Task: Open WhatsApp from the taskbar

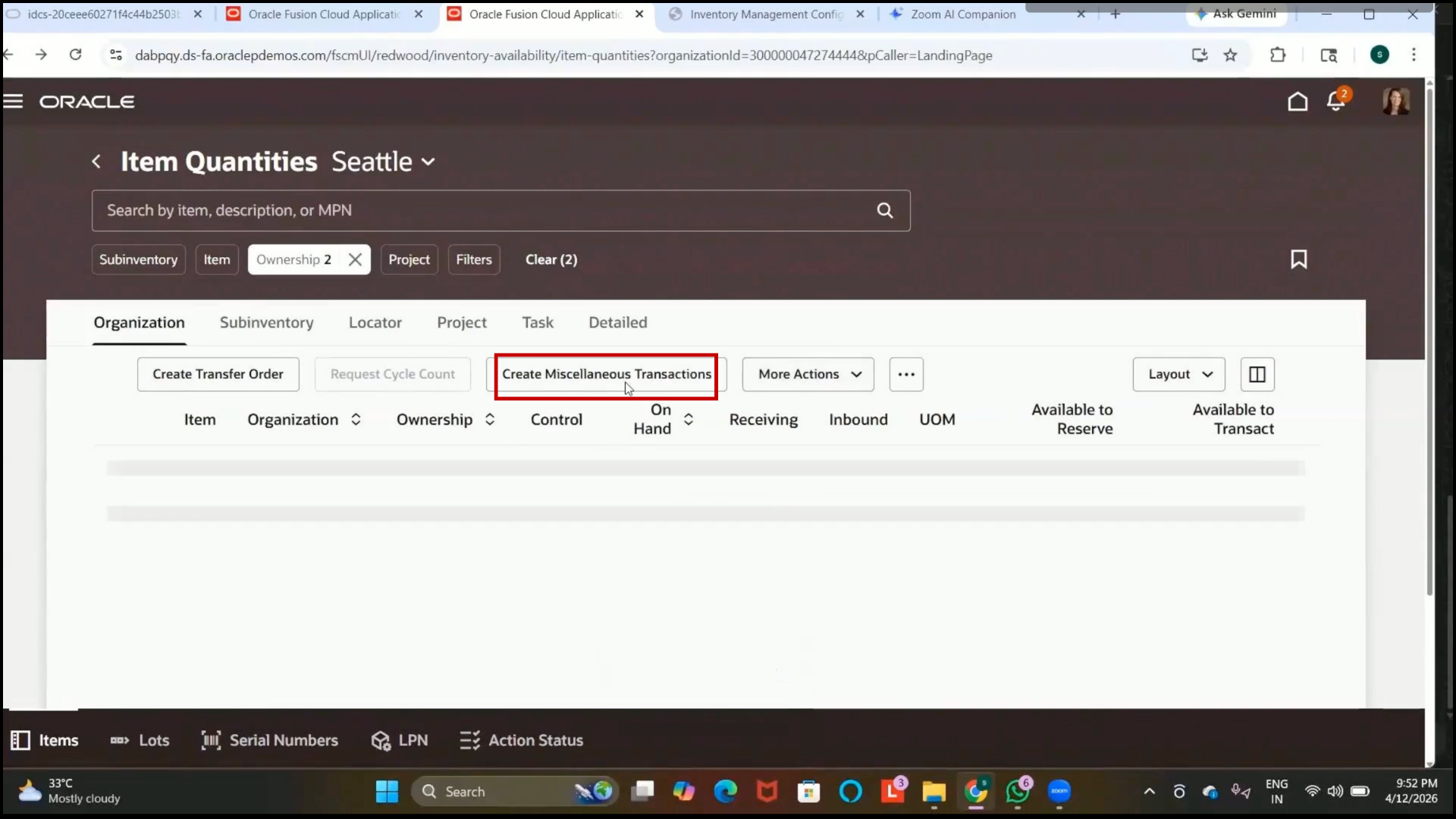Action: (x=1018, y=792)
